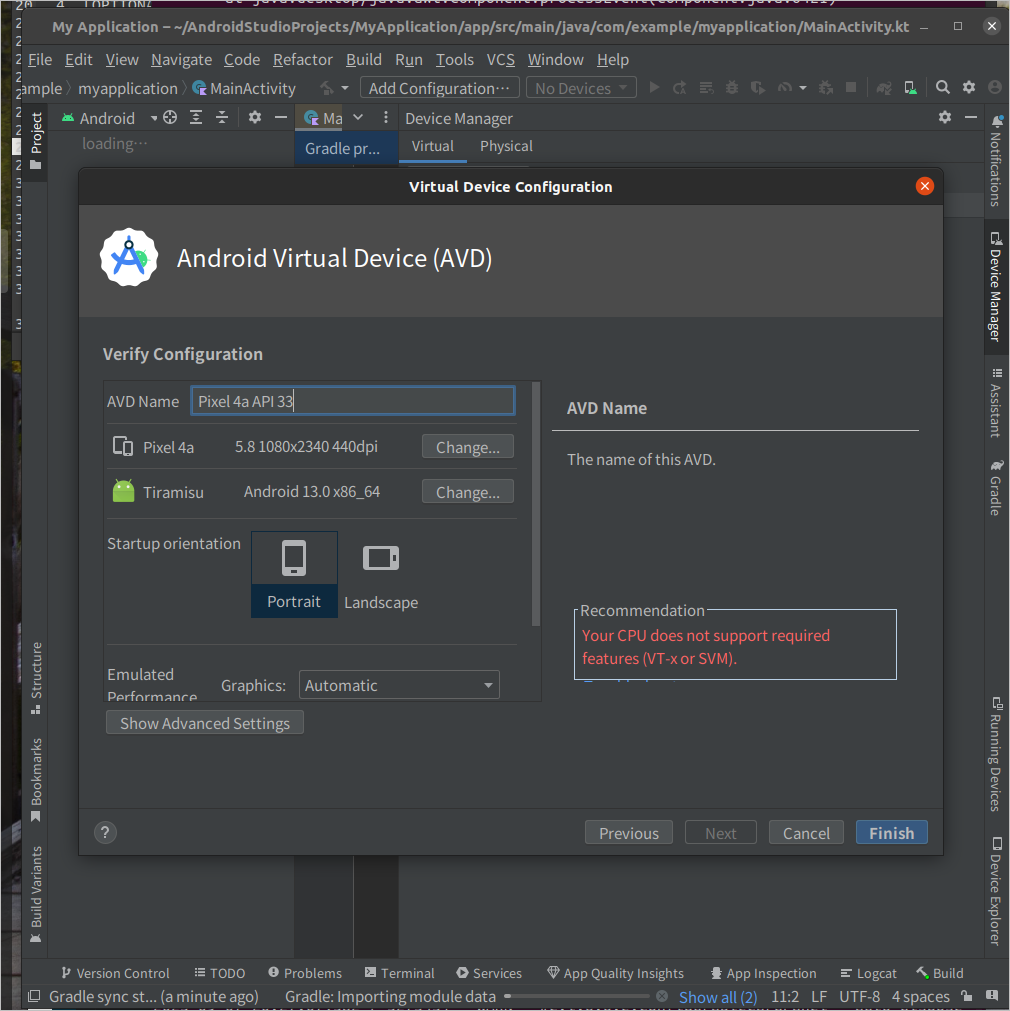Open the No Devices dropdown
Screen dimensions: 1010x1011
[x=581, y=88]
